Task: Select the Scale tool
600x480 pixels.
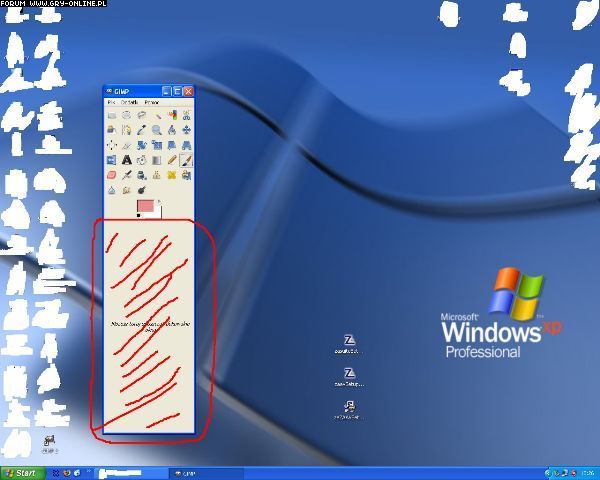Action: tap(157, 145)
